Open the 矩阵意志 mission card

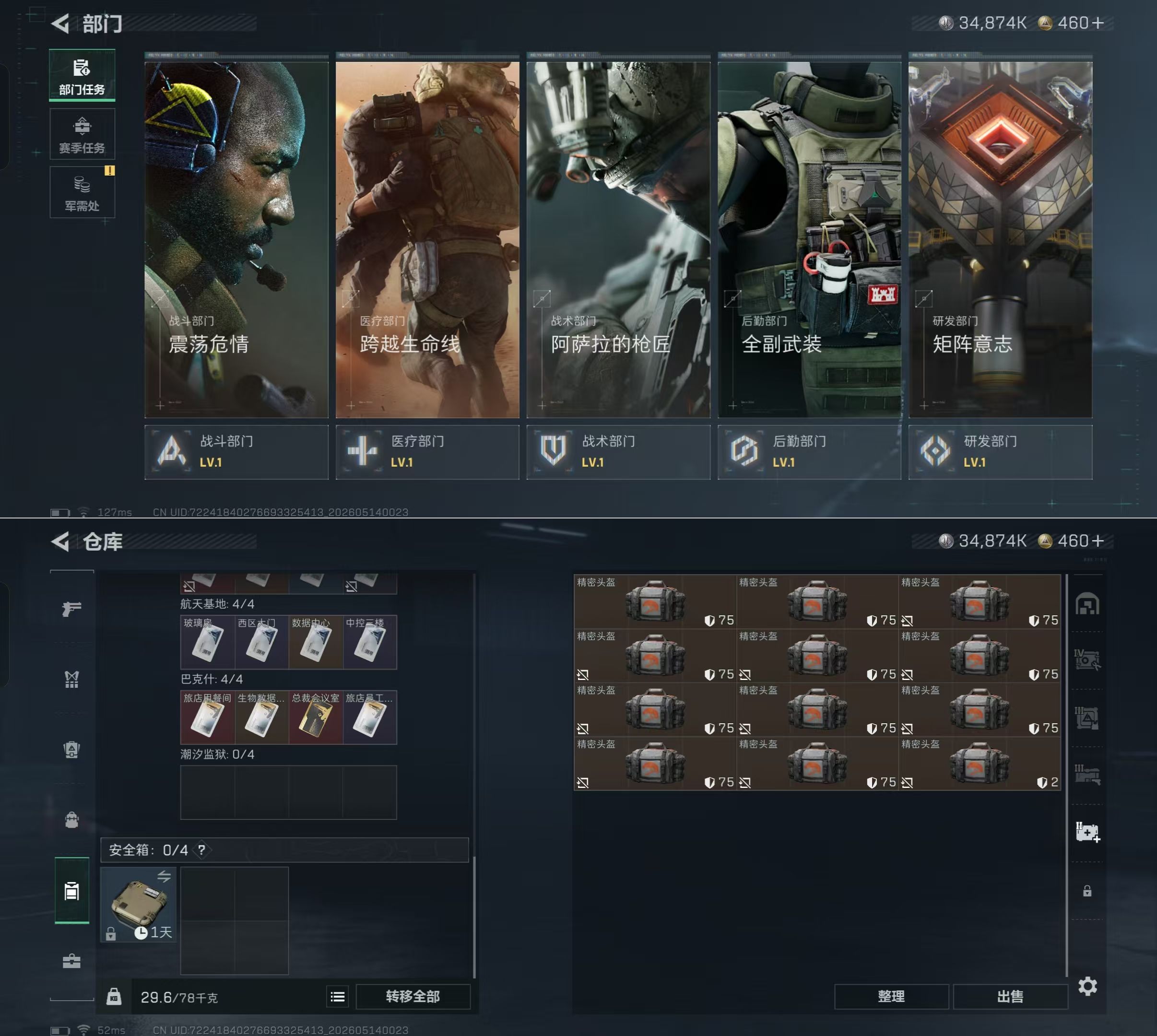coord(1001,239)
